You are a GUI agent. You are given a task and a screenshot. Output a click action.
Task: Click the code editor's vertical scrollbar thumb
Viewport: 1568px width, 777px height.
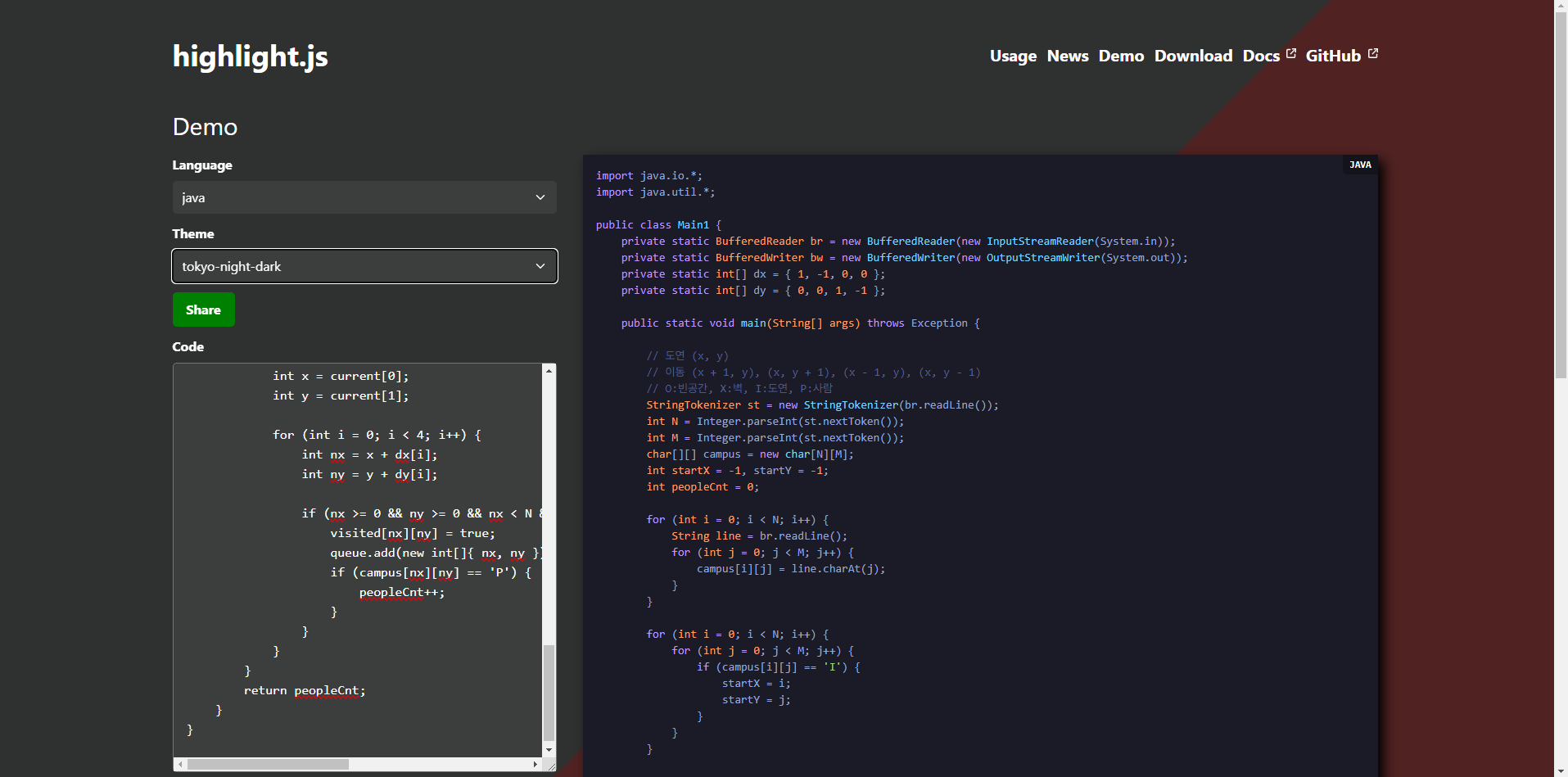coord(549,693)
